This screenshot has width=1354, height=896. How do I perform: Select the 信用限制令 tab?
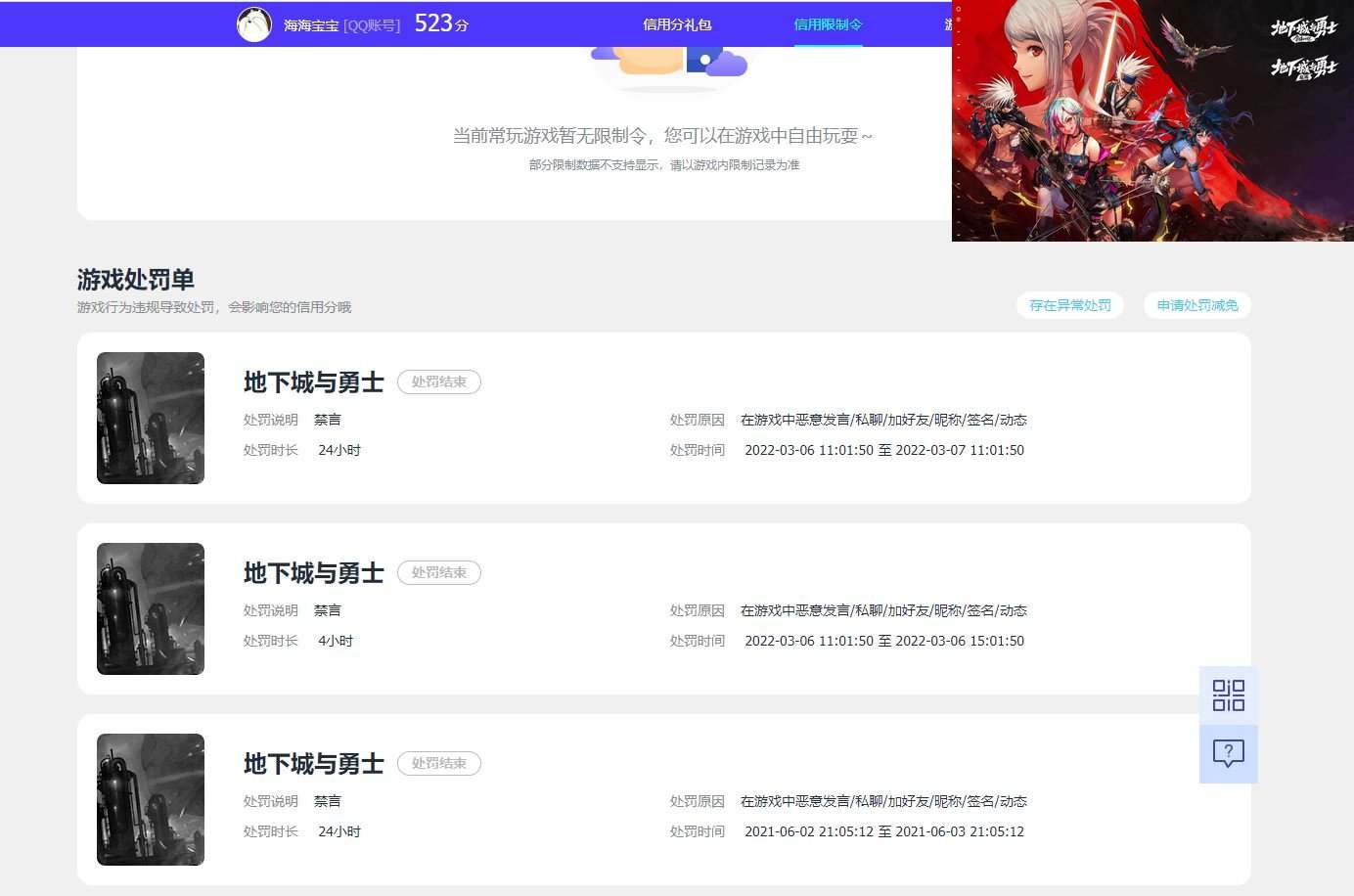(x=828, y=24)
